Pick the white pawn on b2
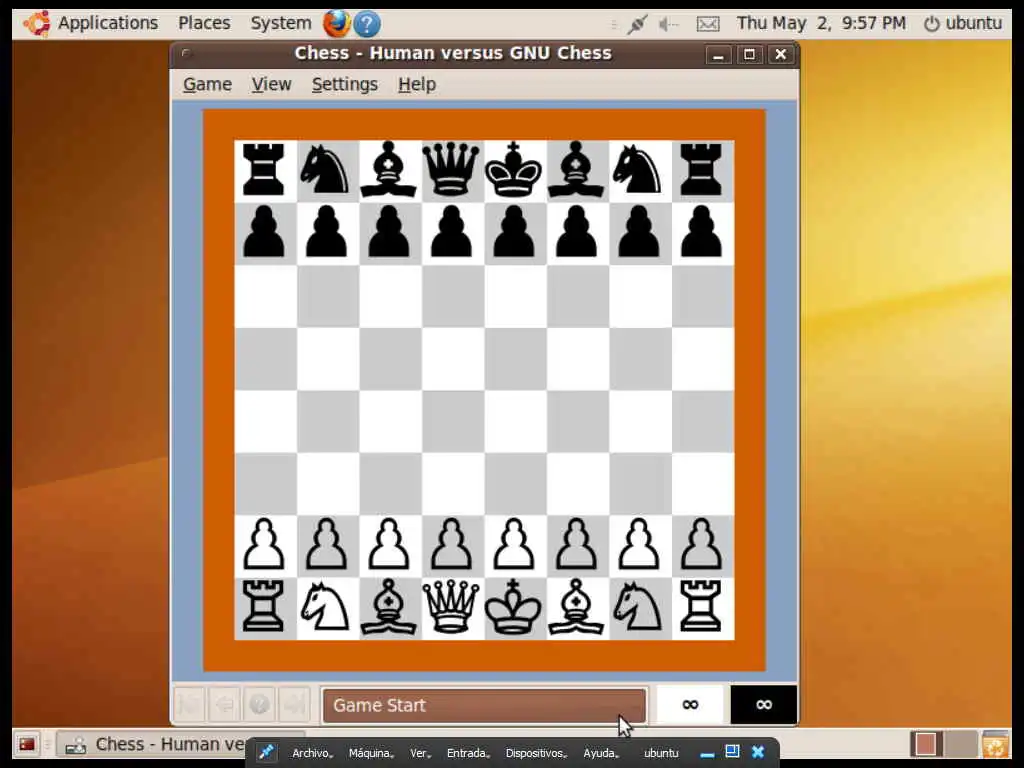Image resolution: width=1024 pixels, height=768 pixels. pos(327,544)
